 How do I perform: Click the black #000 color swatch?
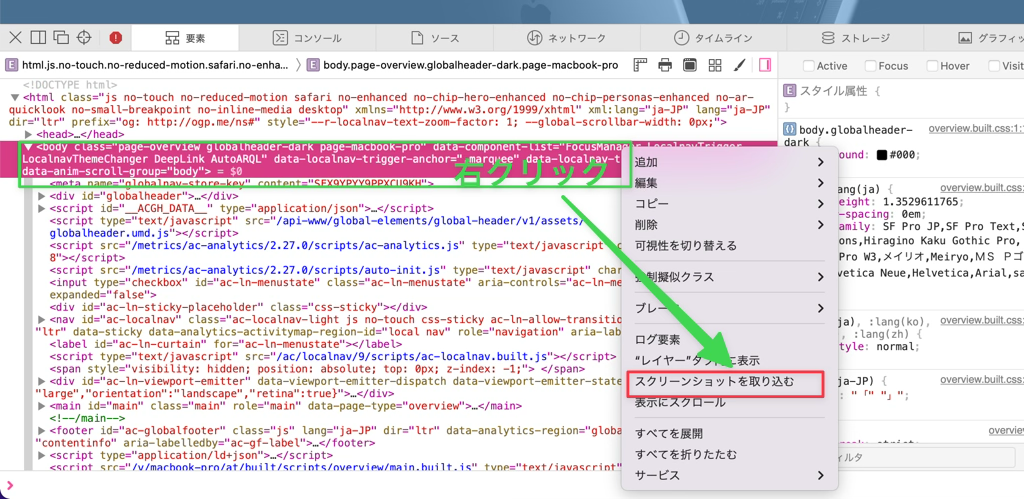882,155
